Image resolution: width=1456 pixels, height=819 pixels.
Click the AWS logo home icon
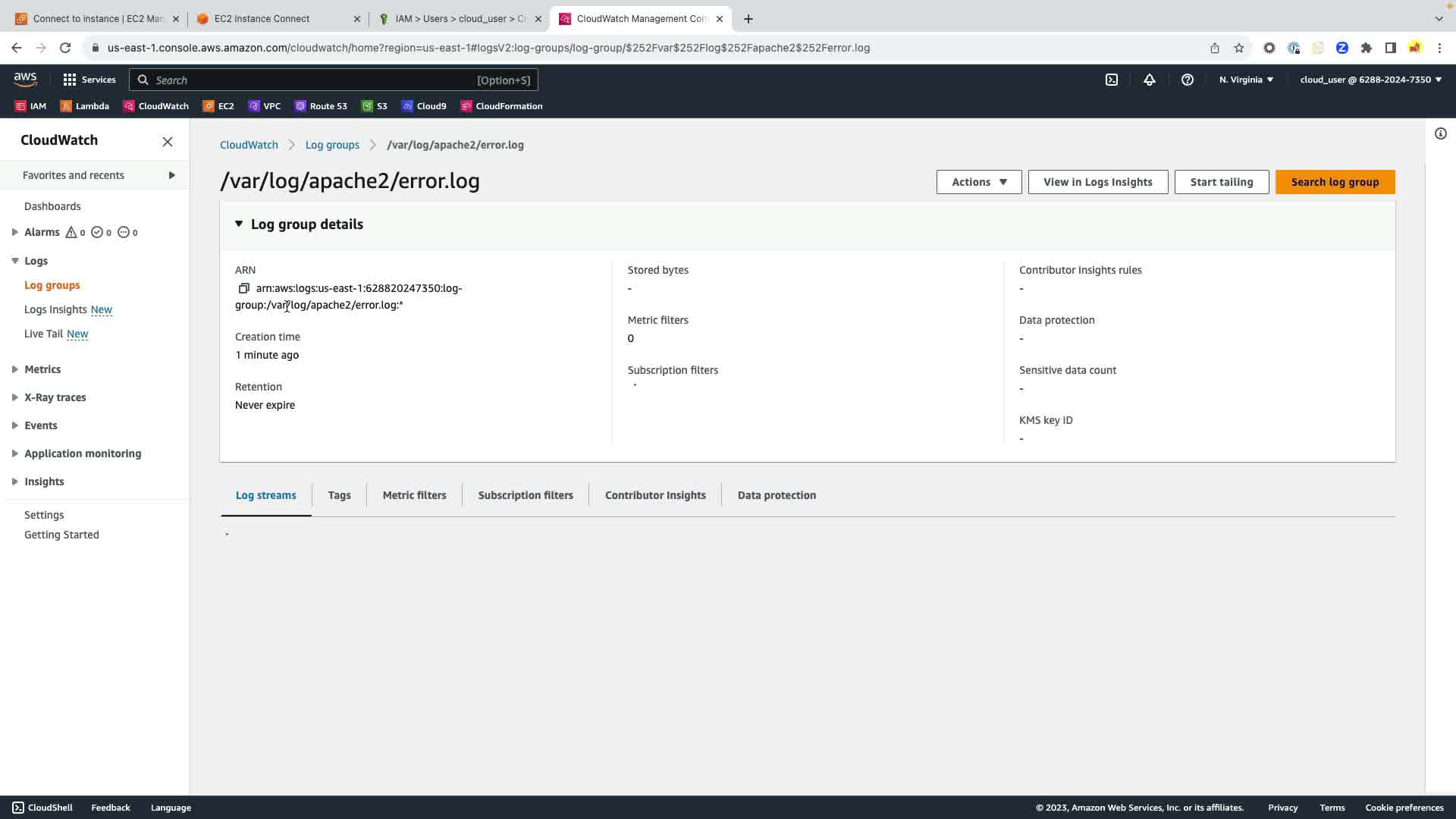[25, 80]
